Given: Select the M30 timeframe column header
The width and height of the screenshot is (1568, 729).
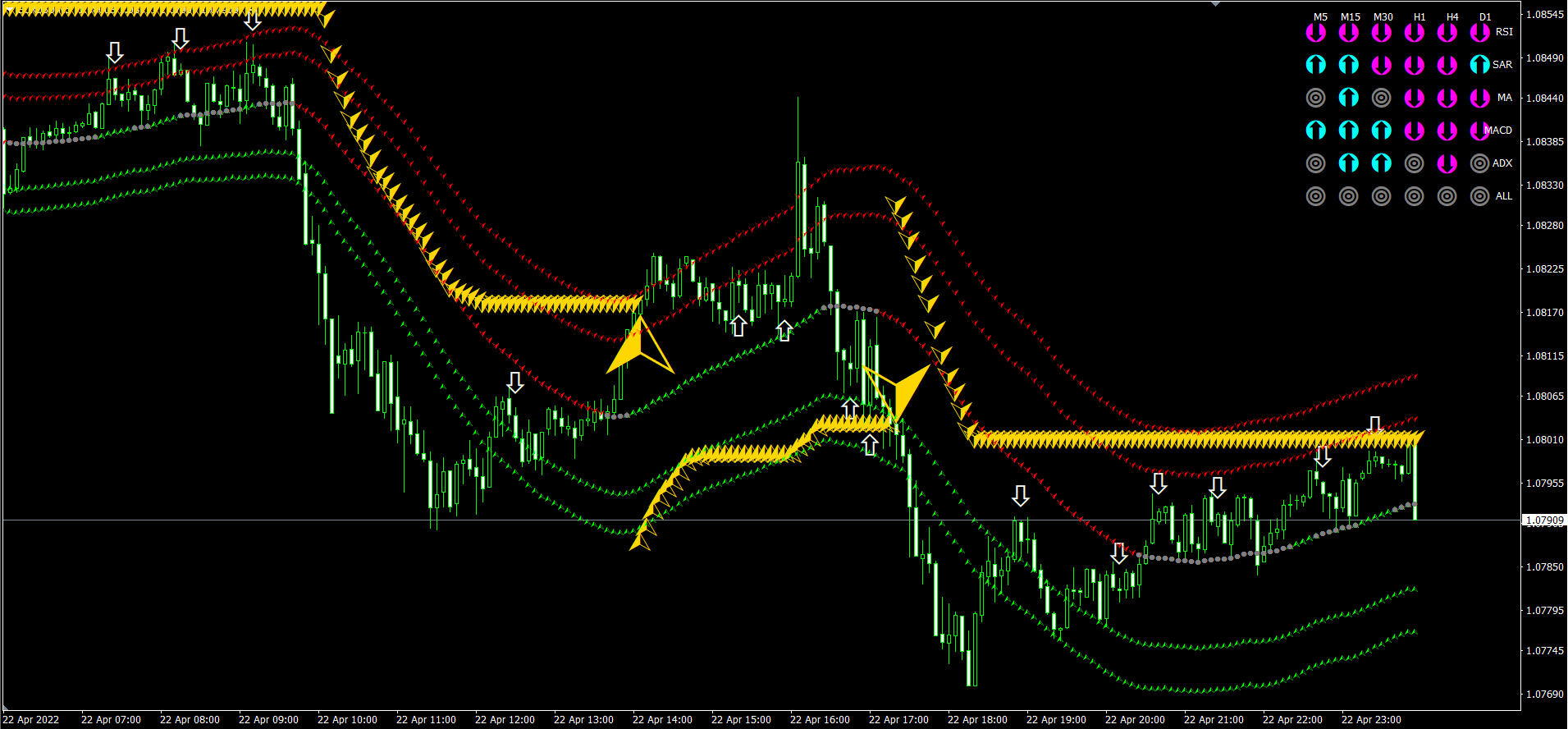Looking at the screenshot, I should tap(1383, 16).
